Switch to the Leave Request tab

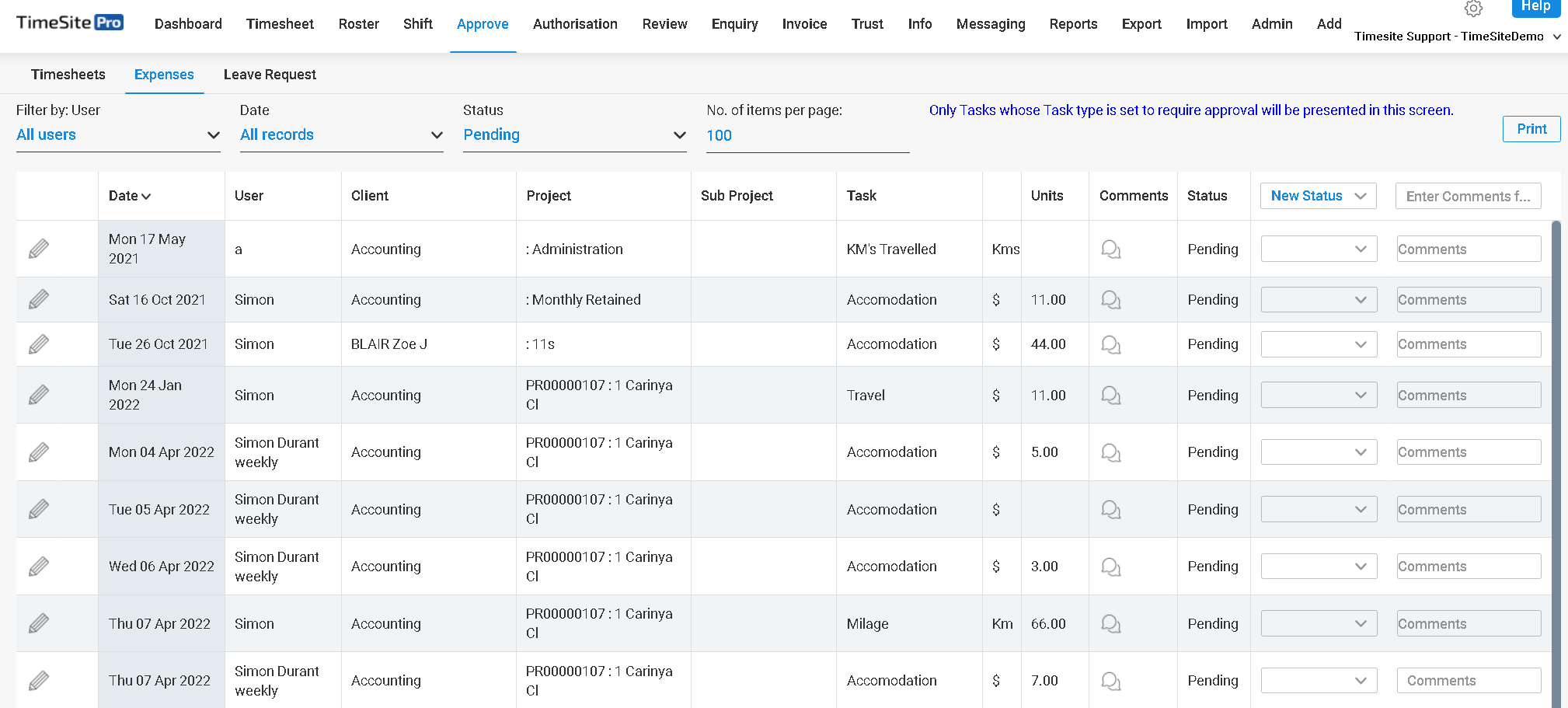click(270, 74)
